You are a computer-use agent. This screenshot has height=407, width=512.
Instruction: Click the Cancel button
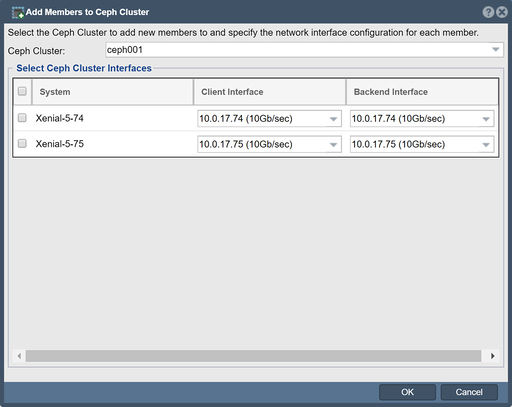pyautogui.click(x=469, y=392)
